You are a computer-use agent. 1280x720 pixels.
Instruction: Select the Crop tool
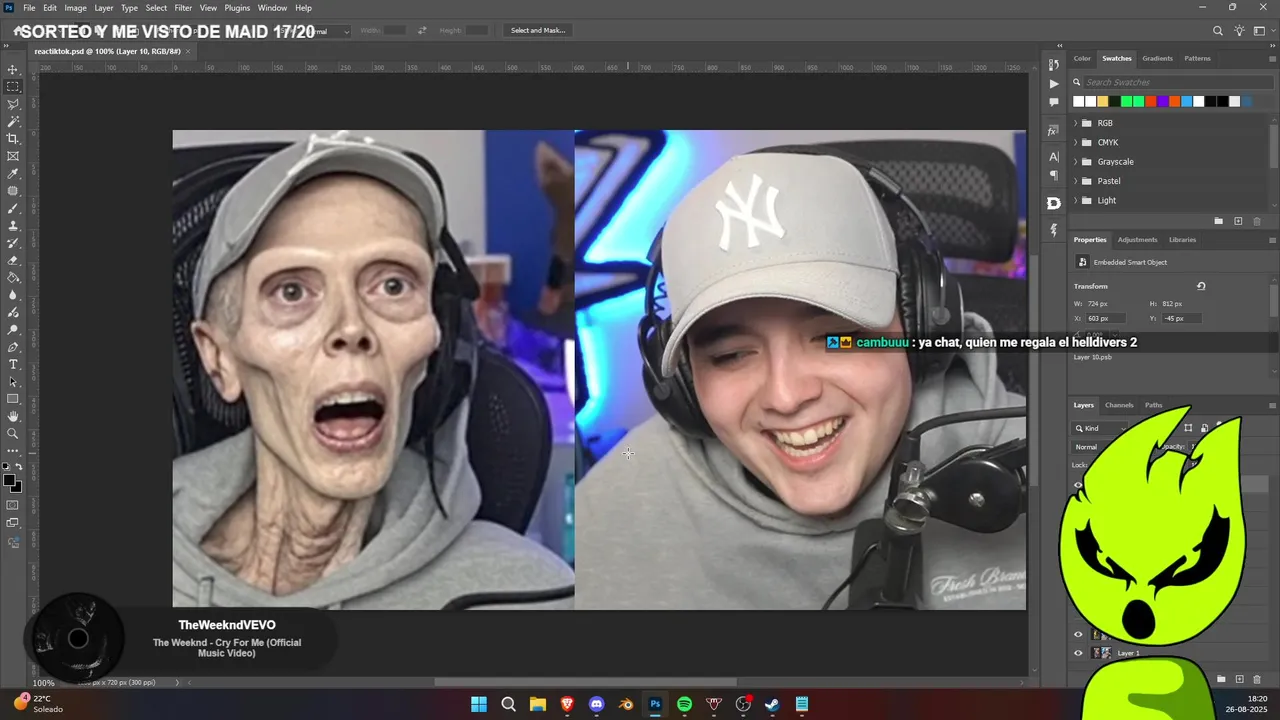[x=13, y=139]
